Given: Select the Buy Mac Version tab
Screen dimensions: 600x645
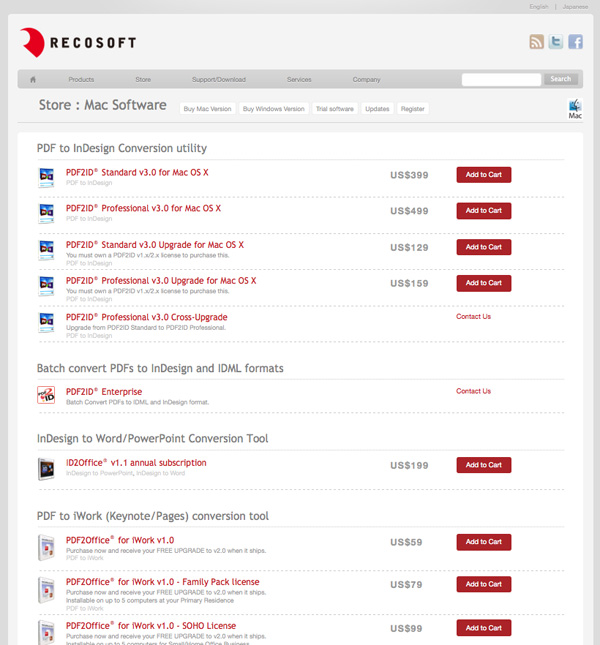Looking at the screenshot, I should click(x=207, y=109).
